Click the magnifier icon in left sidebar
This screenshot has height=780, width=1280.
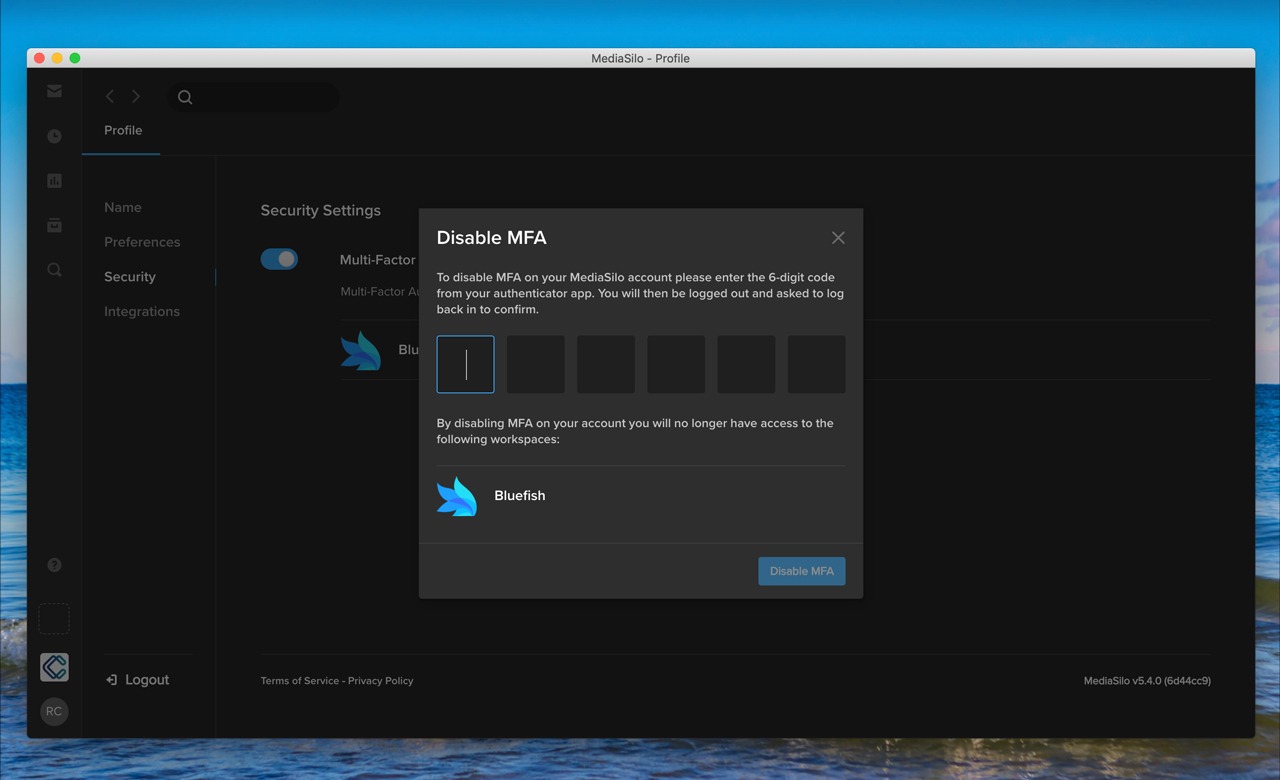(x=54, y=270)
